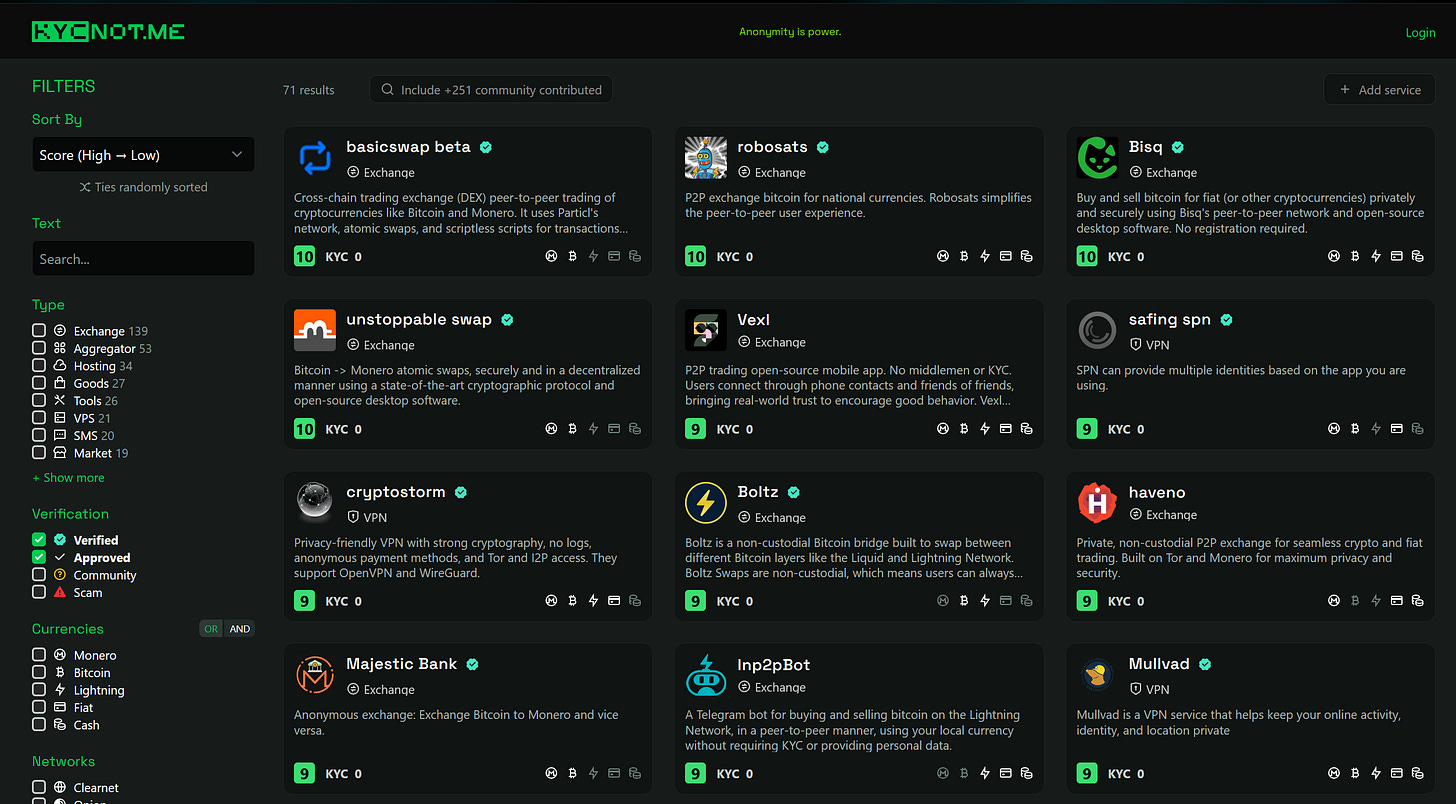Click the Bitcoin icon on the robosats card
The width and height of the screenshot is (1456, 804).
[963, 256]
